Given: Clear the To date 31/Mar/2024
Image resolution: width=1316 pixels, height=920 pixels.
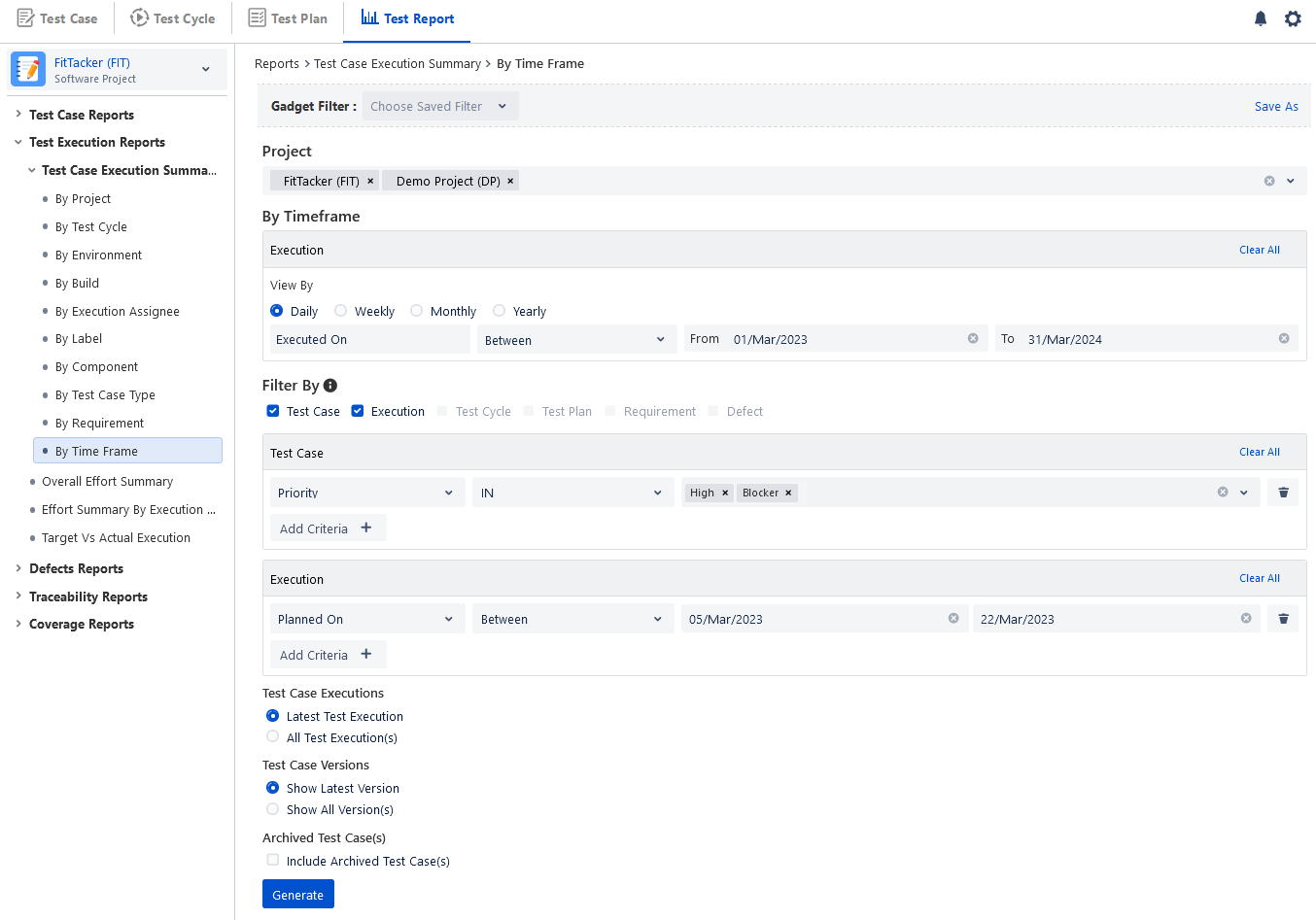Looking at the screenshot, I should click(x=1284, y=338).
